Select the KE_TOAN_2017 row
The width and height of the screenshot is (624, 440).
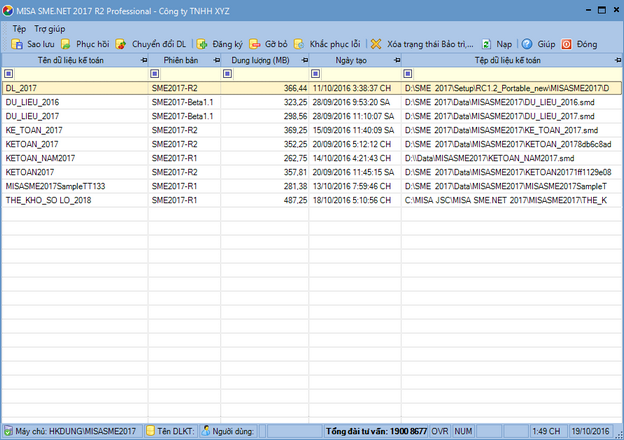pyautogui.click(x=312, y=130)
